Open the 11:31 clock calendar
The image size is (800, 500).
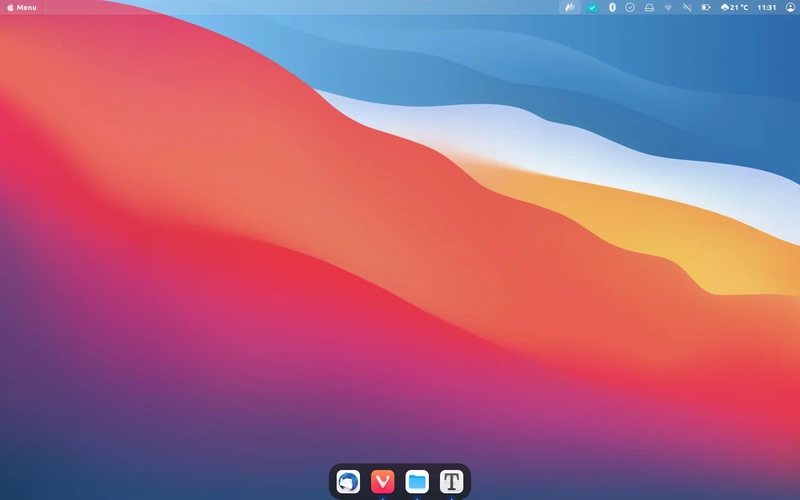coord(766,7)
